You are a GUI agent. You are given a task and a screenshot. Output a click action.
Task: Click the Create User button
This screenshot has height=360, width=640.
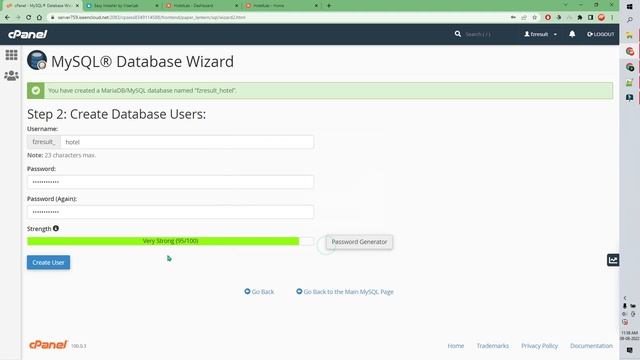click(x=48, y=262)
